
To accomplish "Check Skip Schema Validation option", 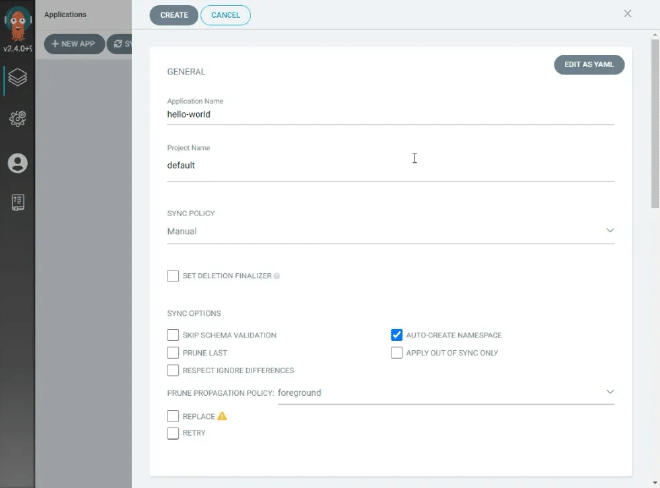I will click(x=173, y=335).
